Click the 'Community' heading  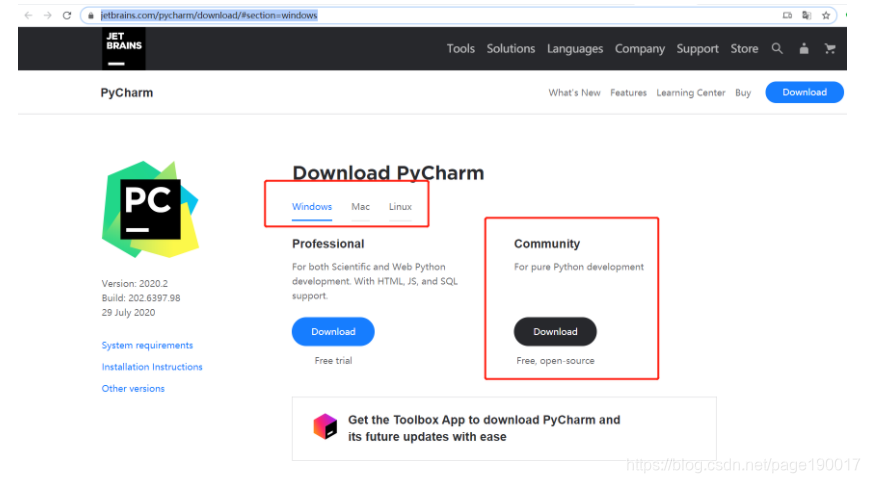547,244
